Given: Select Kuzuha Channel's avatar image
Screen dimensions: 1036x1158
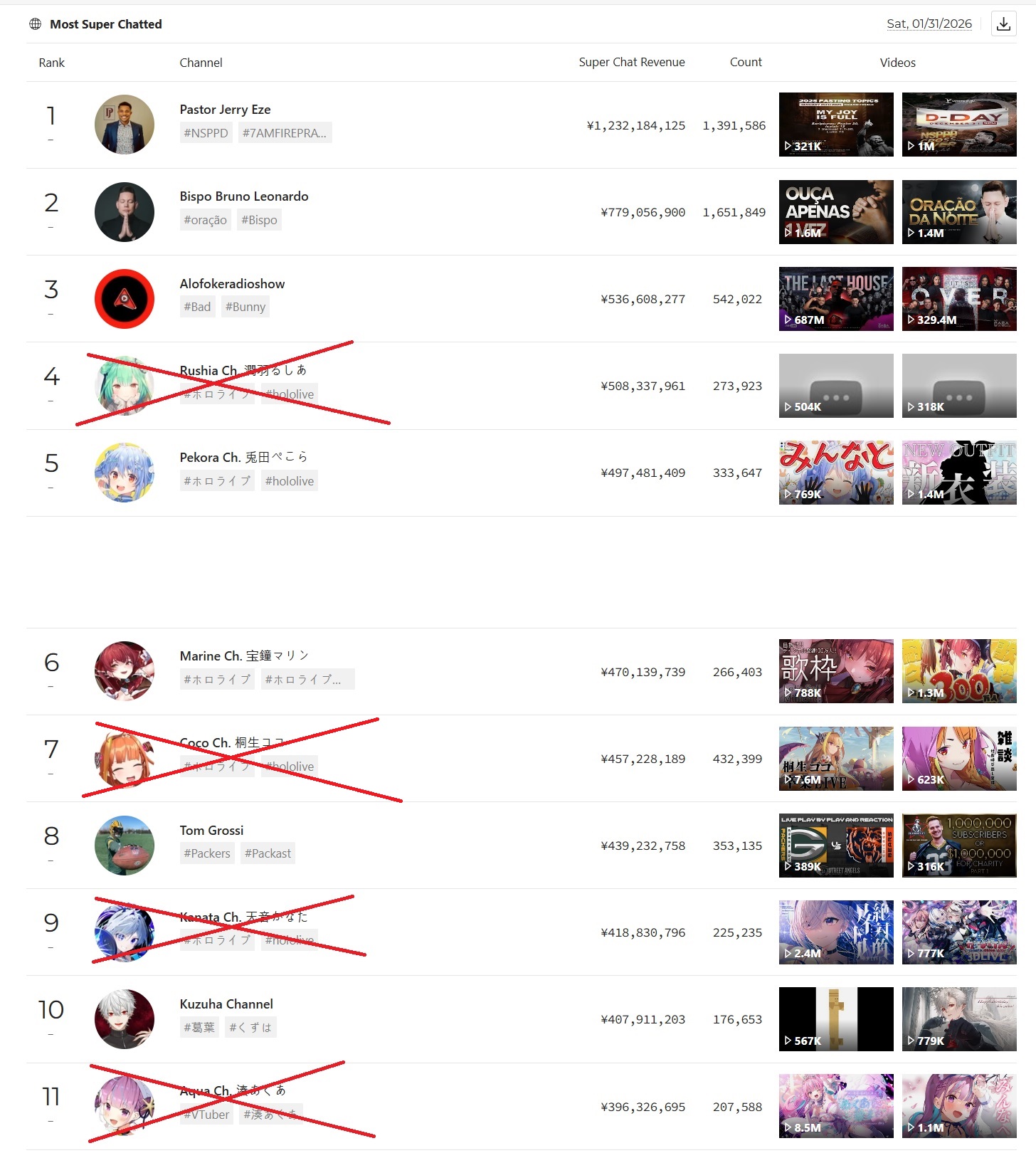Looking at the screenshot, I should (125, 1019).
